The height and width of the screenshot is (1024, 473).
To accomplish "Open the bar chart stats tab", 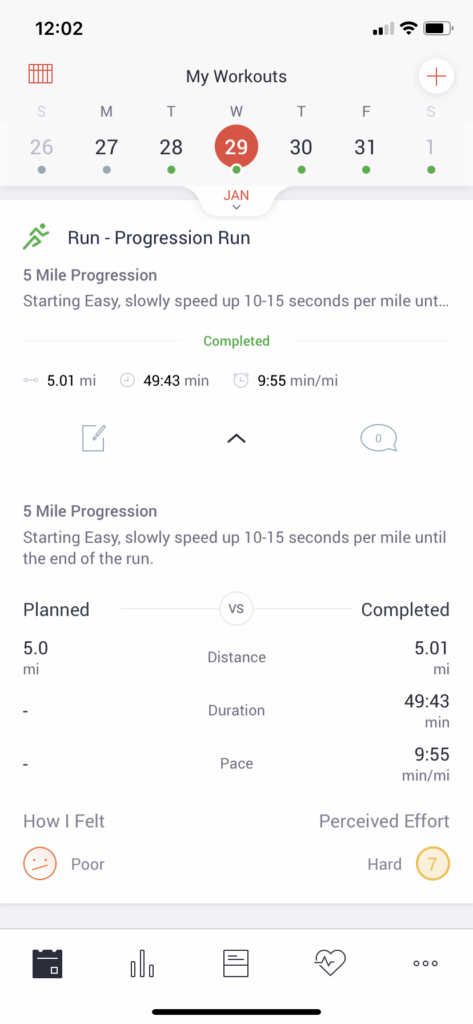I will (x=142, y=963).
